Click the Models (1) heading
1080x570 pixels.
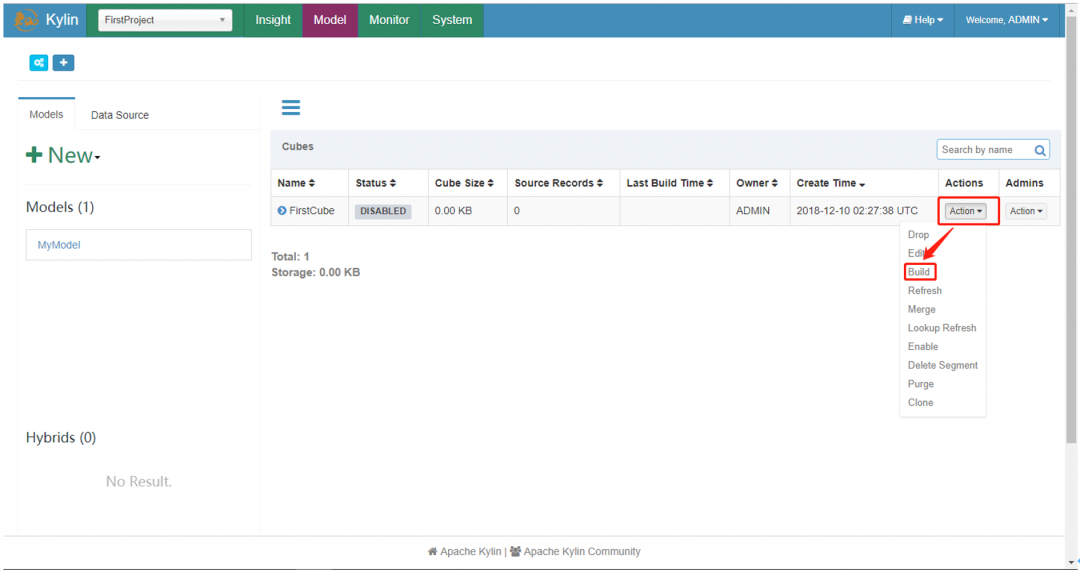coord(60,207)
